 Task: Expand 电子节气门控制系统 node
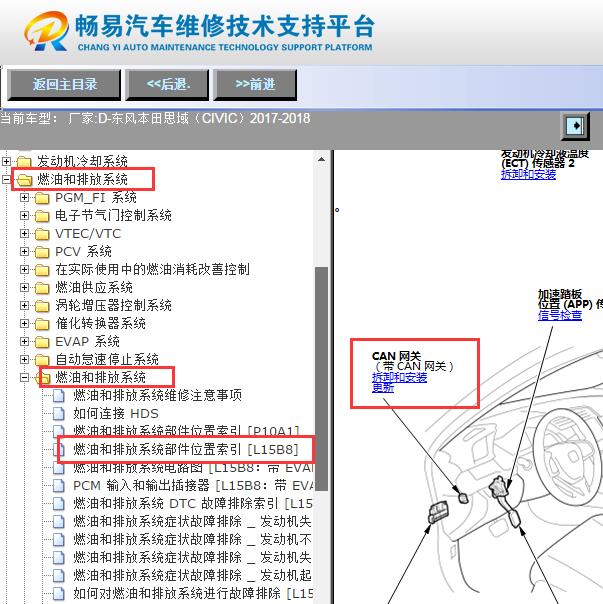coord(24,215)
